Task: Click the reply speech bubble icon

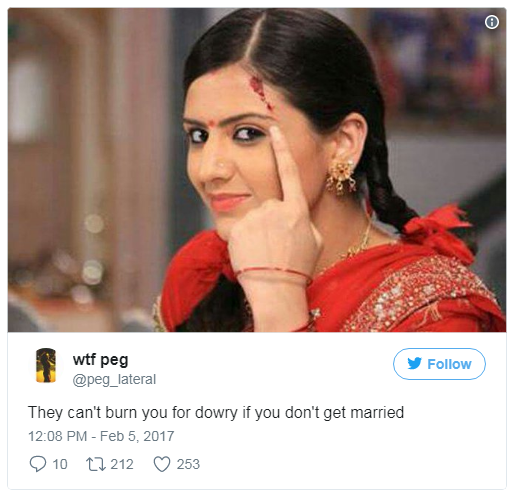Action: point(38,464)
